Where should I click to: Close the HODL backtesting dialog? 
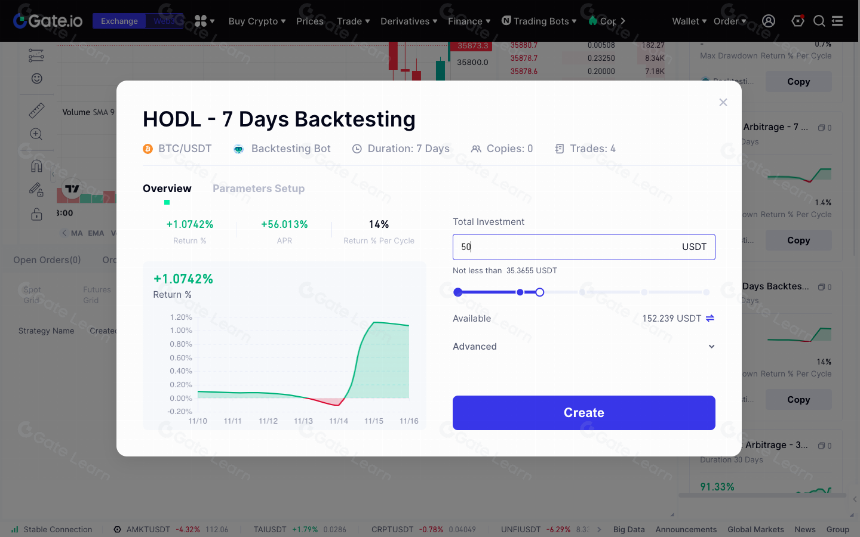pos(723,102)
